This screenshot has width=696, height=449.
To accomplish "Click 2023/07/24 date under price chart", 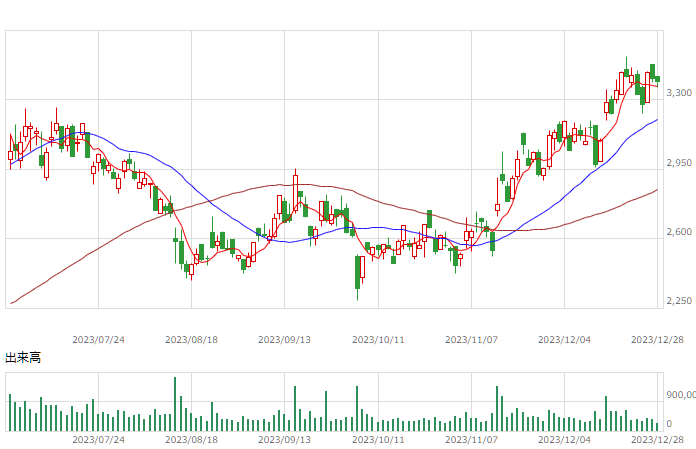I will pos(99,340).
